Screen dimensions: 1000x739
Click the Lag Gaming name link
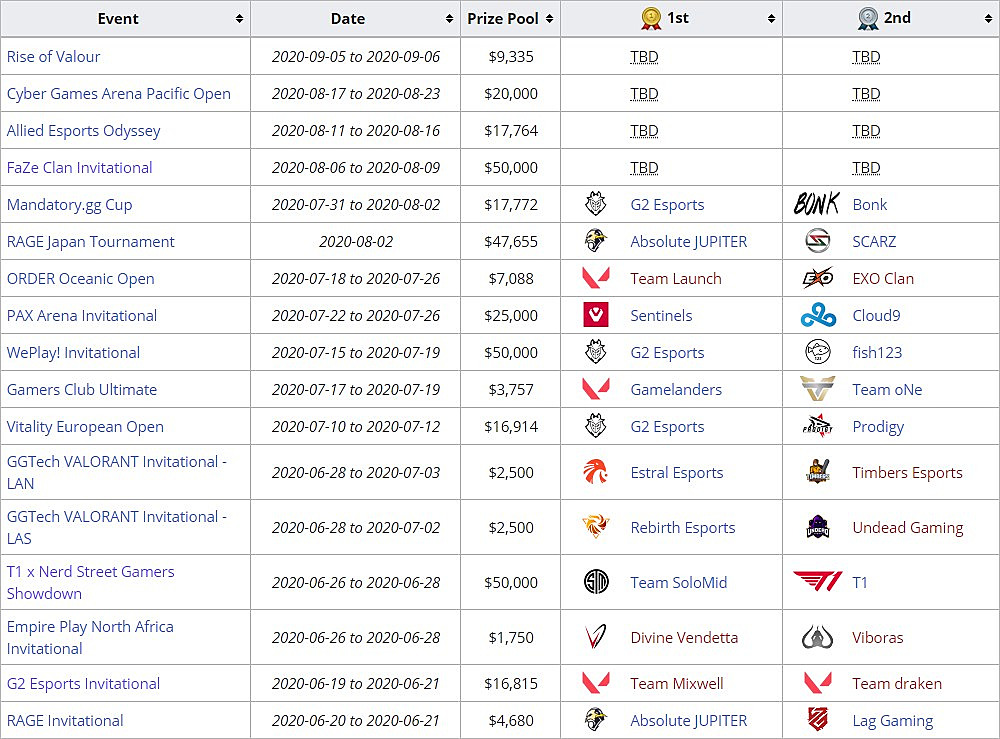[x=893, y=720]
